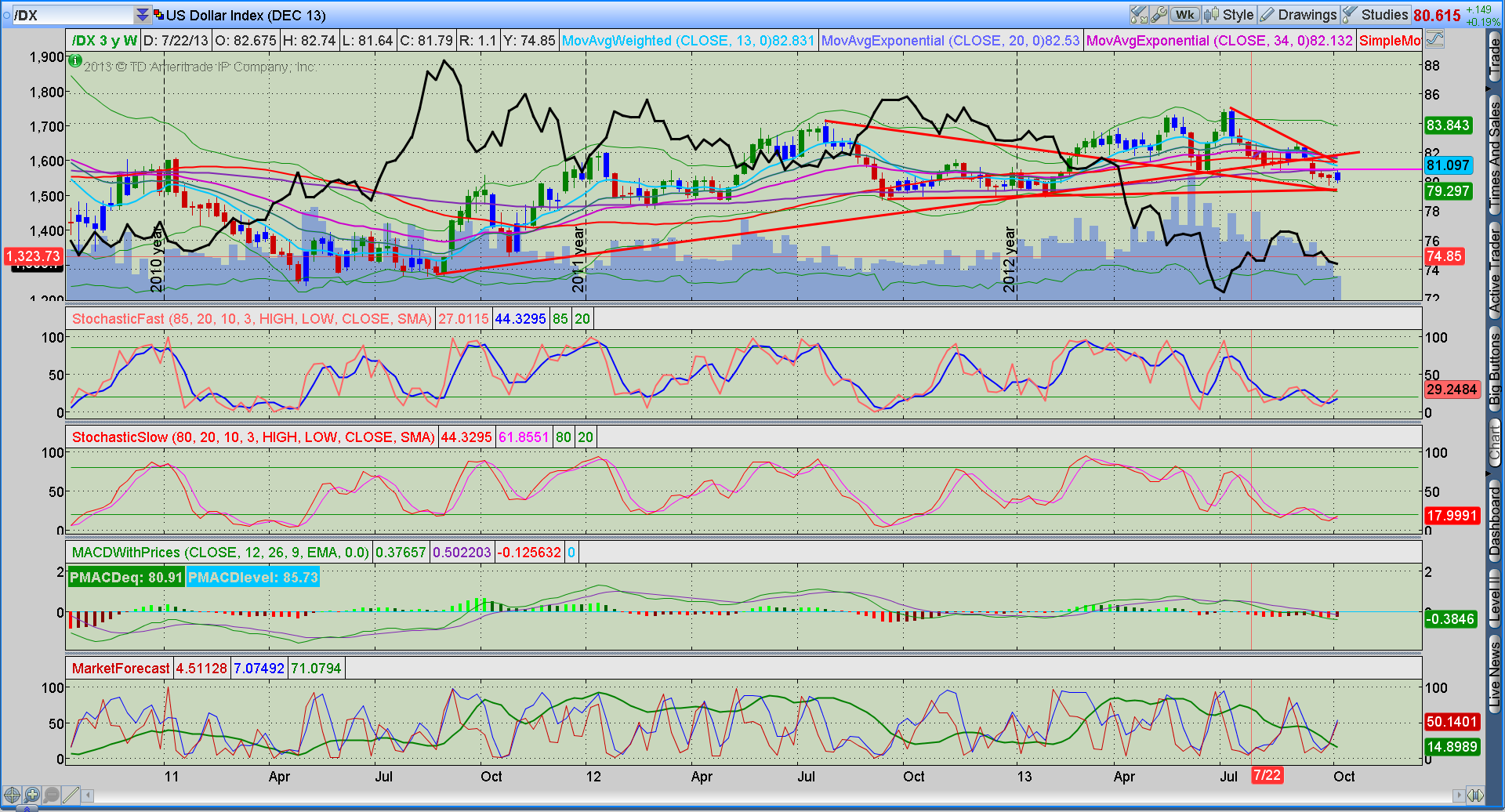Click the zoom in magnifier
The image size is (1505, 812).
pyautogui.click(x=31, y=795)
